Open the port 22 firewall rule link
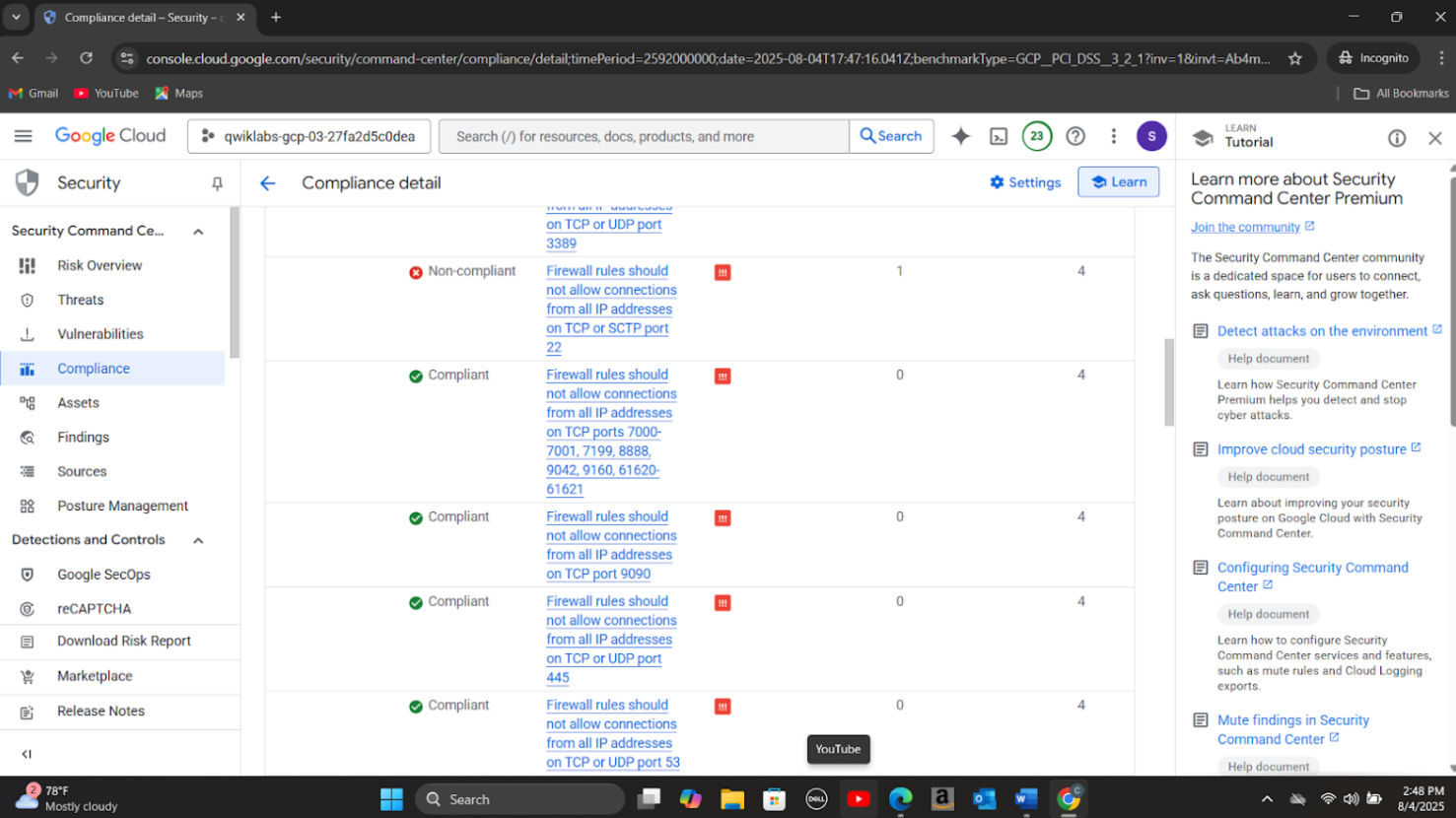 tap(610, 308)
